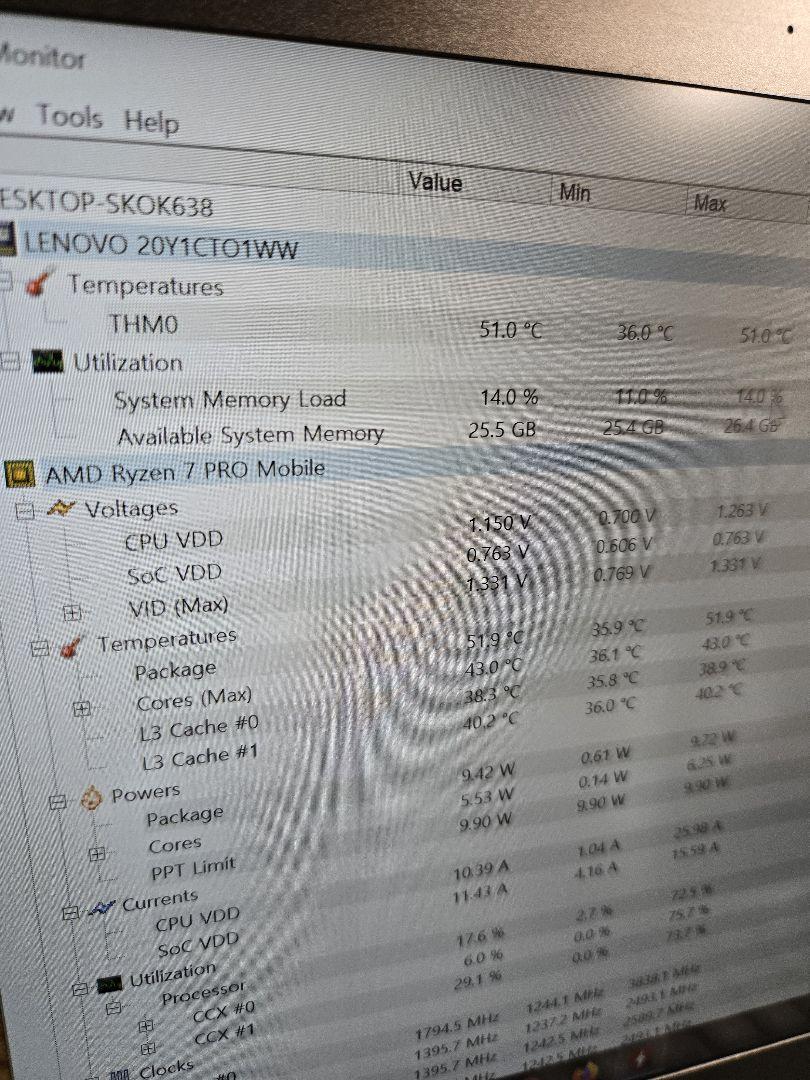The height and width of the screenshot is (1080, 810).
Task: Click the 25.5 GB available memory value
Action: [502, 430]
